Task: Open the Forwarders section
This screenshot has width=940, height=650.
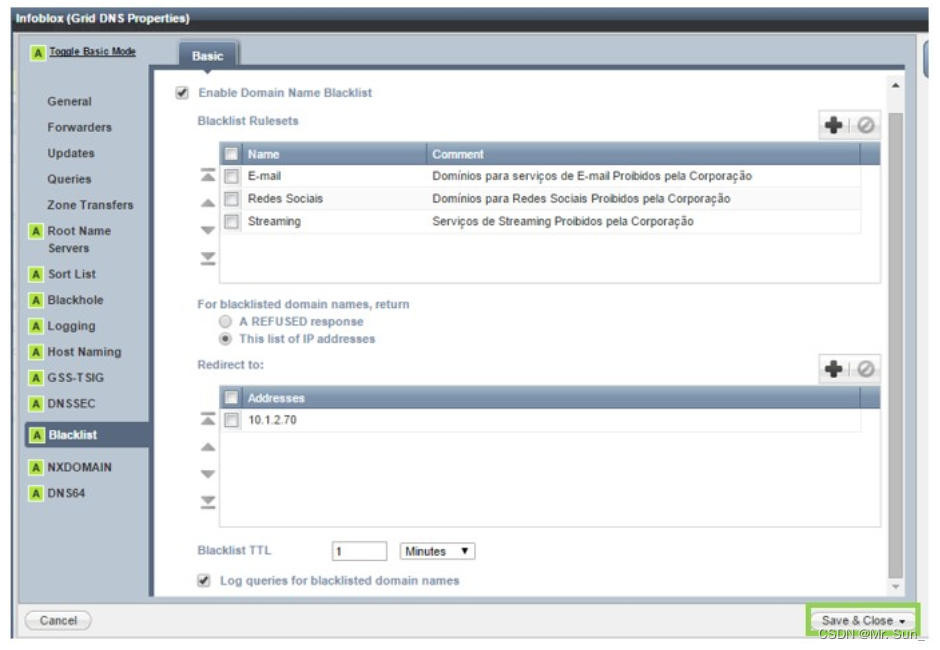Action: pyautogui.click(x=80, y=128)
